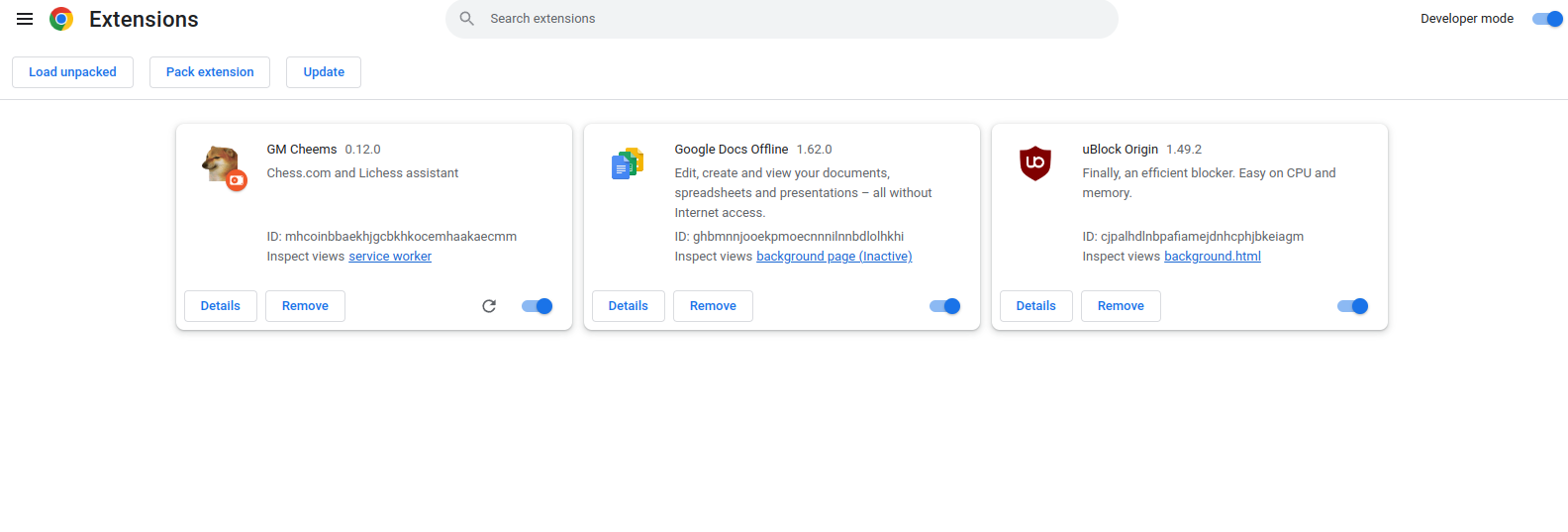Click uBlock Origin name text

[1121, 150]
